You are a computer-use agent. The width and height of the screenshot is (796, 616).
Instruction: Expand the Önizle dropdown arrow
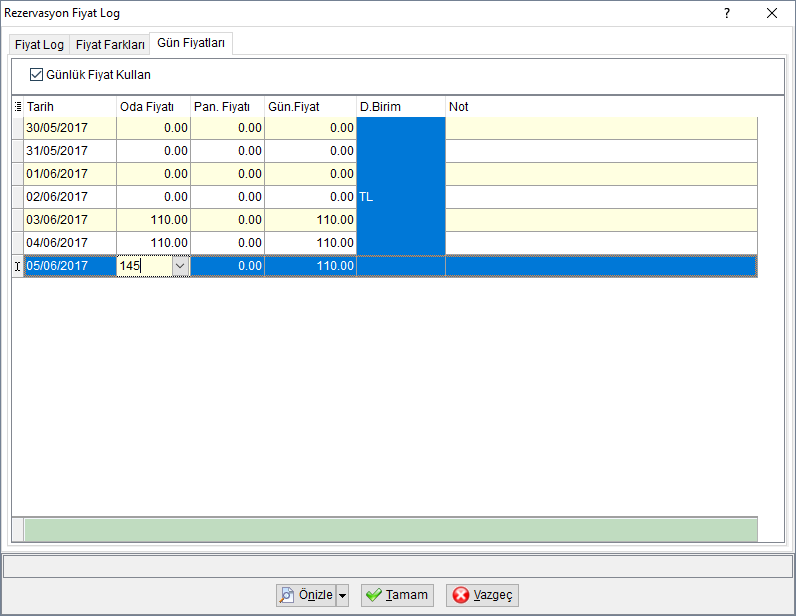pyautogui.click(x=343, y=595)
